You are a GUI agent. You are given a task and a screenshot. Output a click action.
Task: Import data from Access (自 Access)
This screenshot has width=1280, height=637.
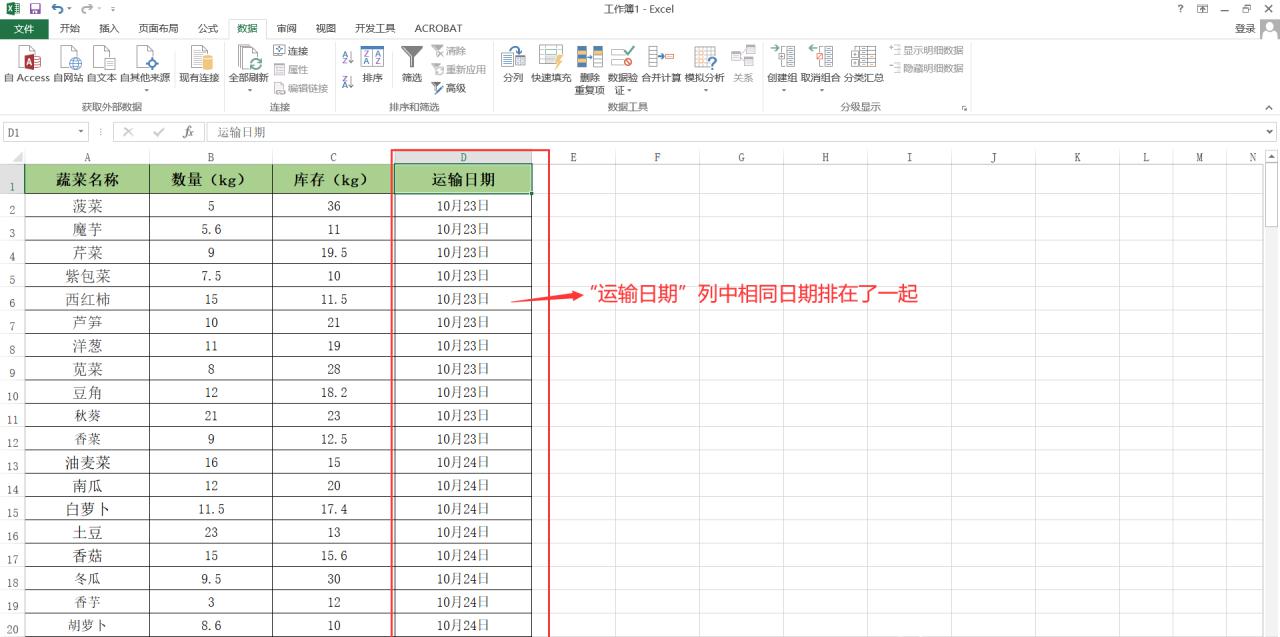(26, 65)
